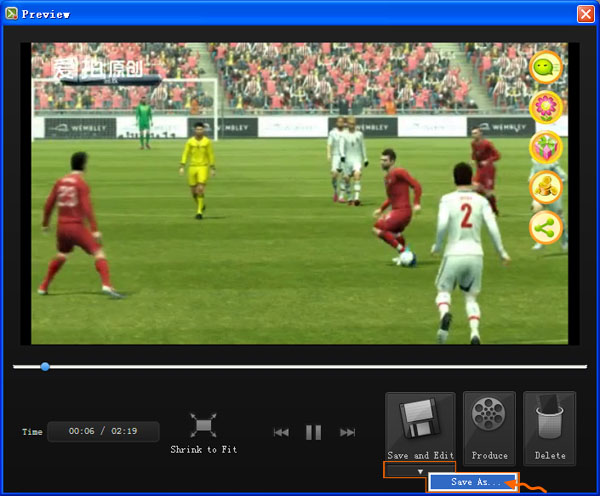Screen dimensions: 600x496
Task: Click the Delete trash bin button
Action: pyautogui.click(x=549, y=428)
